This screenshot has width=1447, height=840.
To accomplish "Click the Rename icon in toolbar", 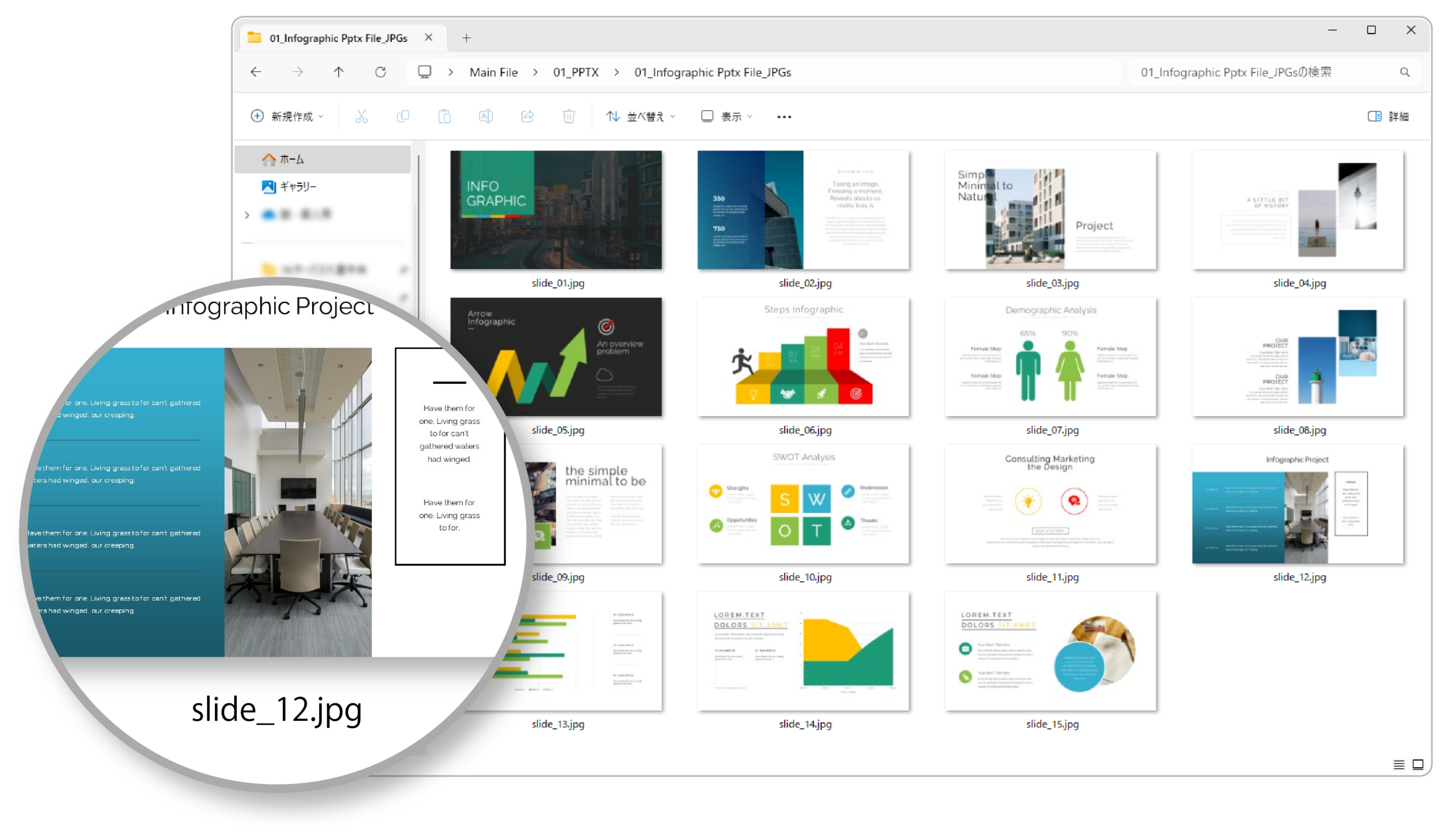I will point(485,116).
